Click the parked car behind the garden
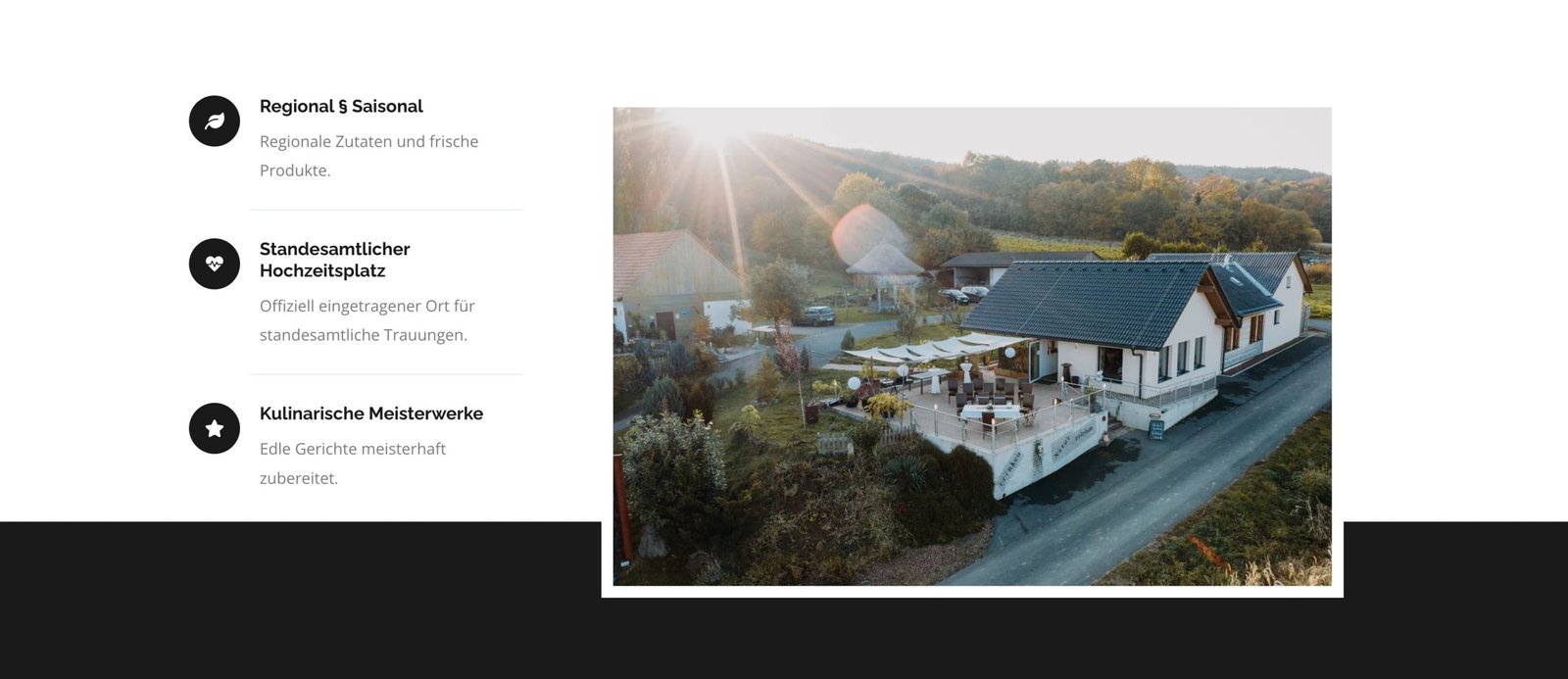Image resolution: width=1568 pixels, height=679 pixels. 813,315
